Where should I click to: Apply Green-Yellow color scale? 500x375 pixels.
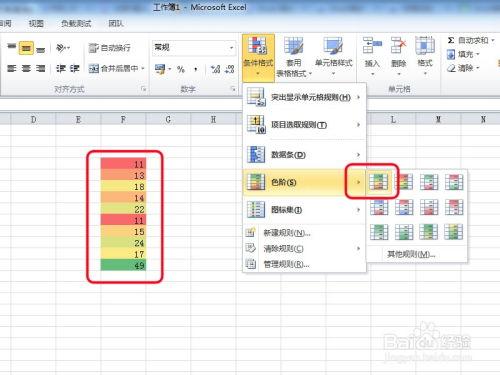tap(429, 232)
